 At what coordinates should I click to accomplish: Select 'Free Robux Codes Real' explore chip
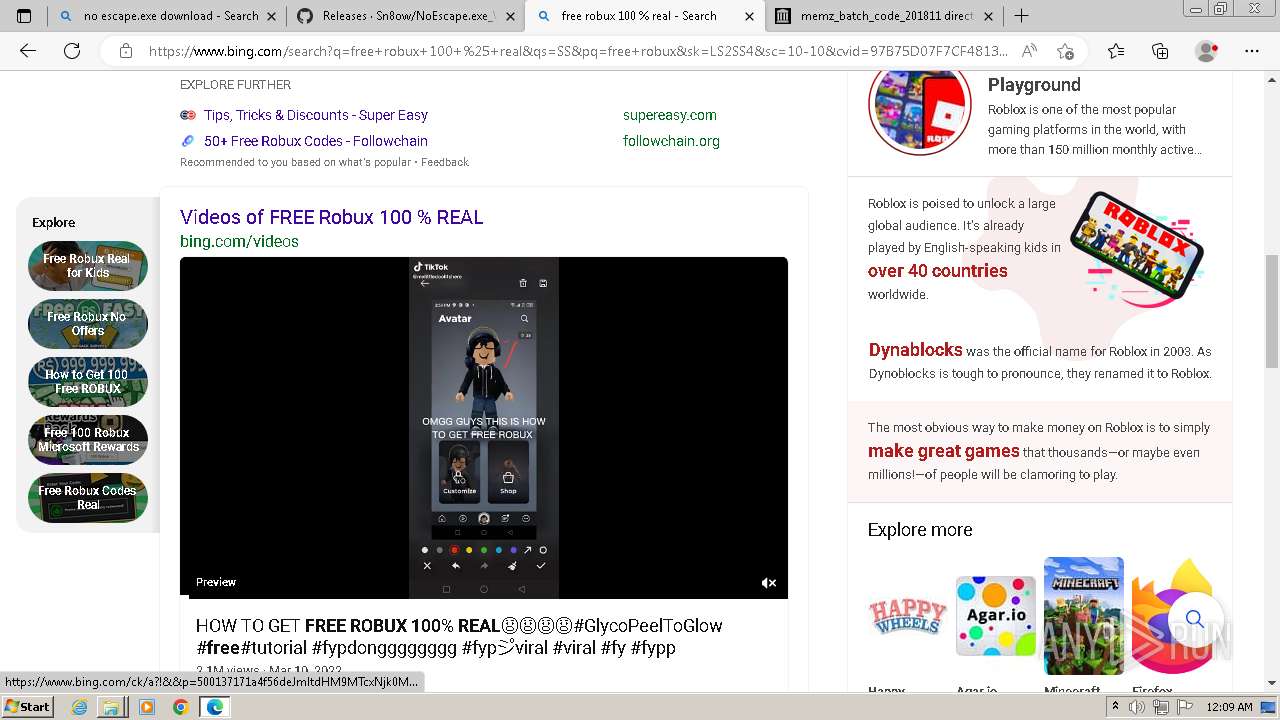88,497
